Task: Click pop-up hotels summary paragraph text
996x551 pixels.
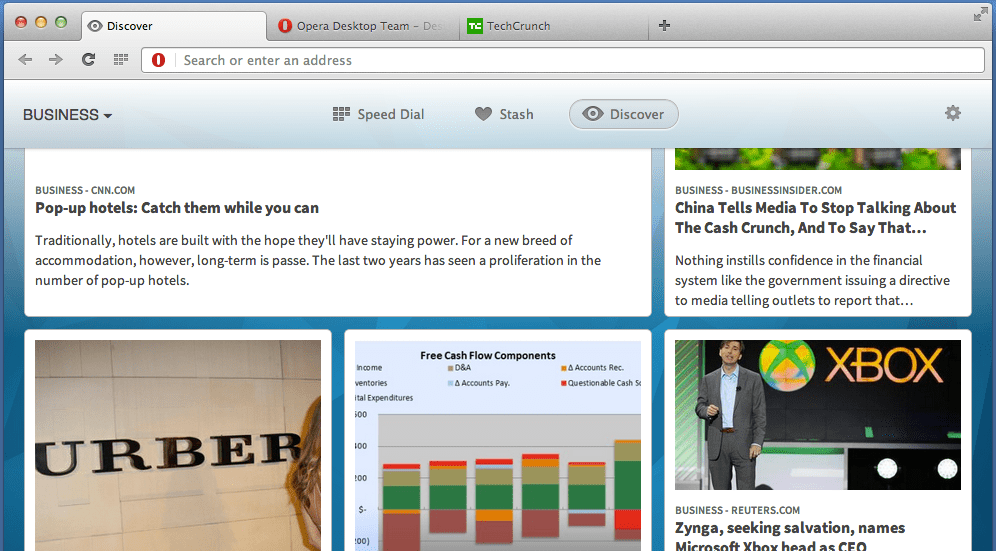Action: [x=318, y=261]
